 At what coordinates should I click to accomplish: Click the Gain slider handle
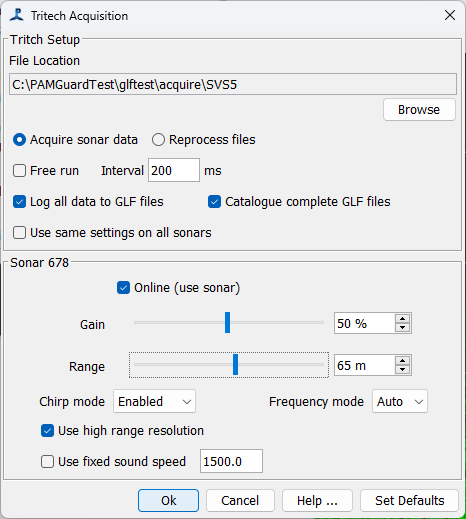click(x=227, y=322)
